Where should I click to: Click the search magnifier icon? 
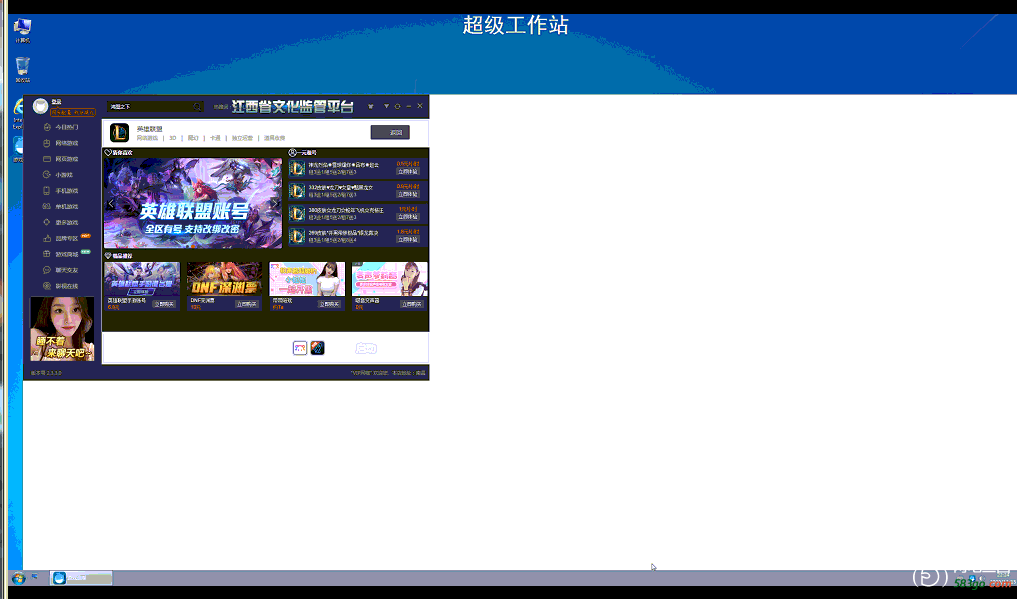197,106
